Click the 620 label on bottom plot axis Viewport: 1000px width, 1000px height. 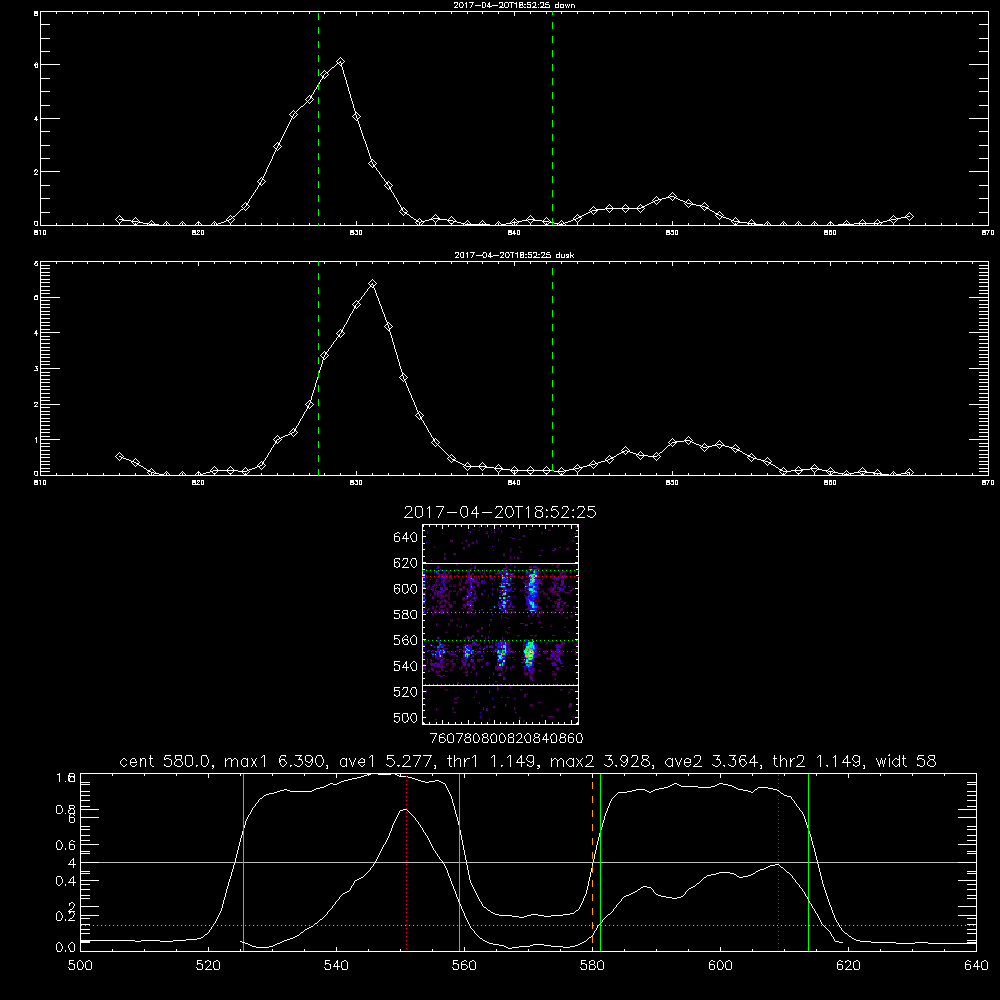point(848,966)
